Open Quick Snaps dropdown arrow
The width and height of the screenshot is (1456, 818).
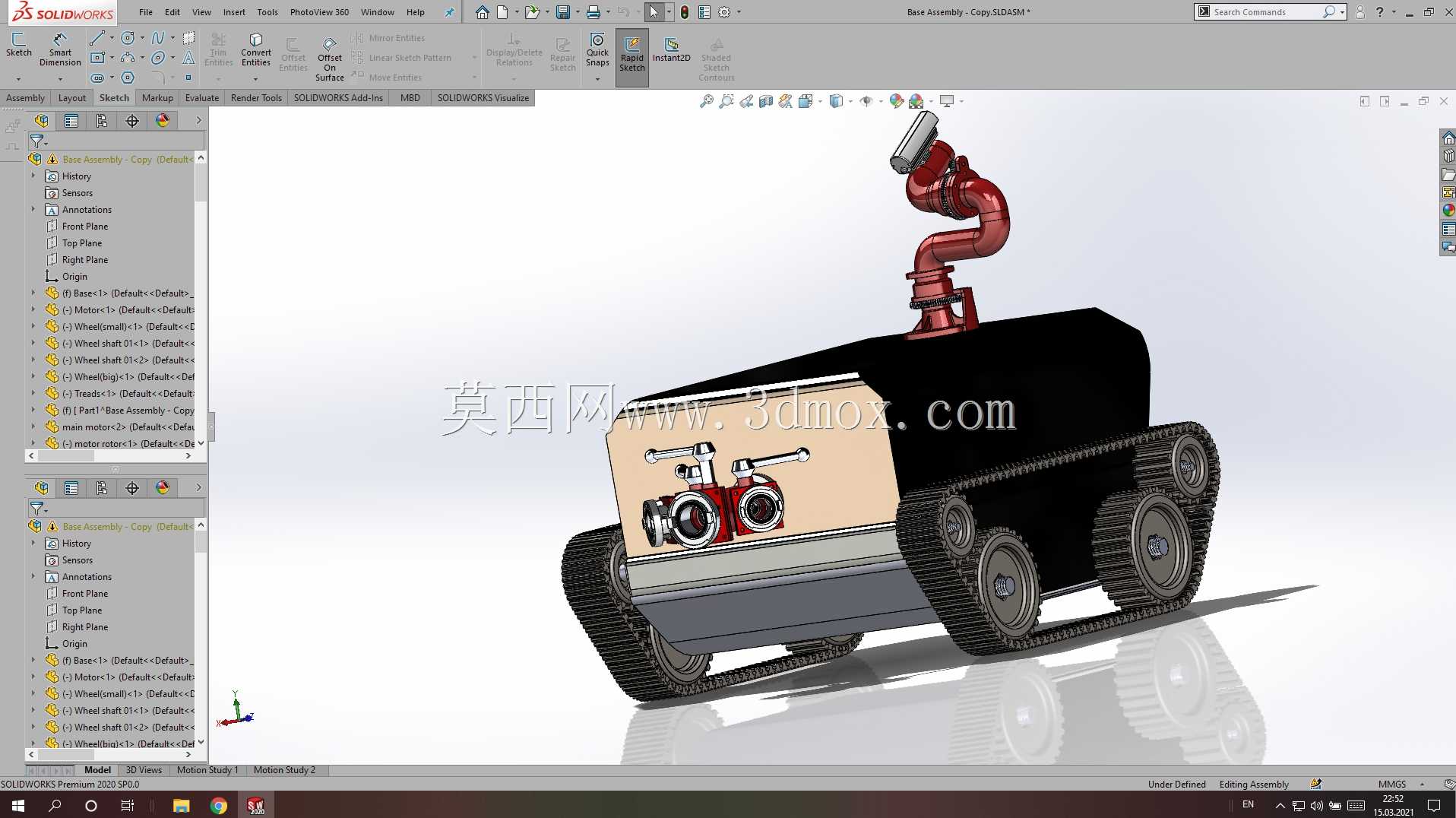coord(597,78)
